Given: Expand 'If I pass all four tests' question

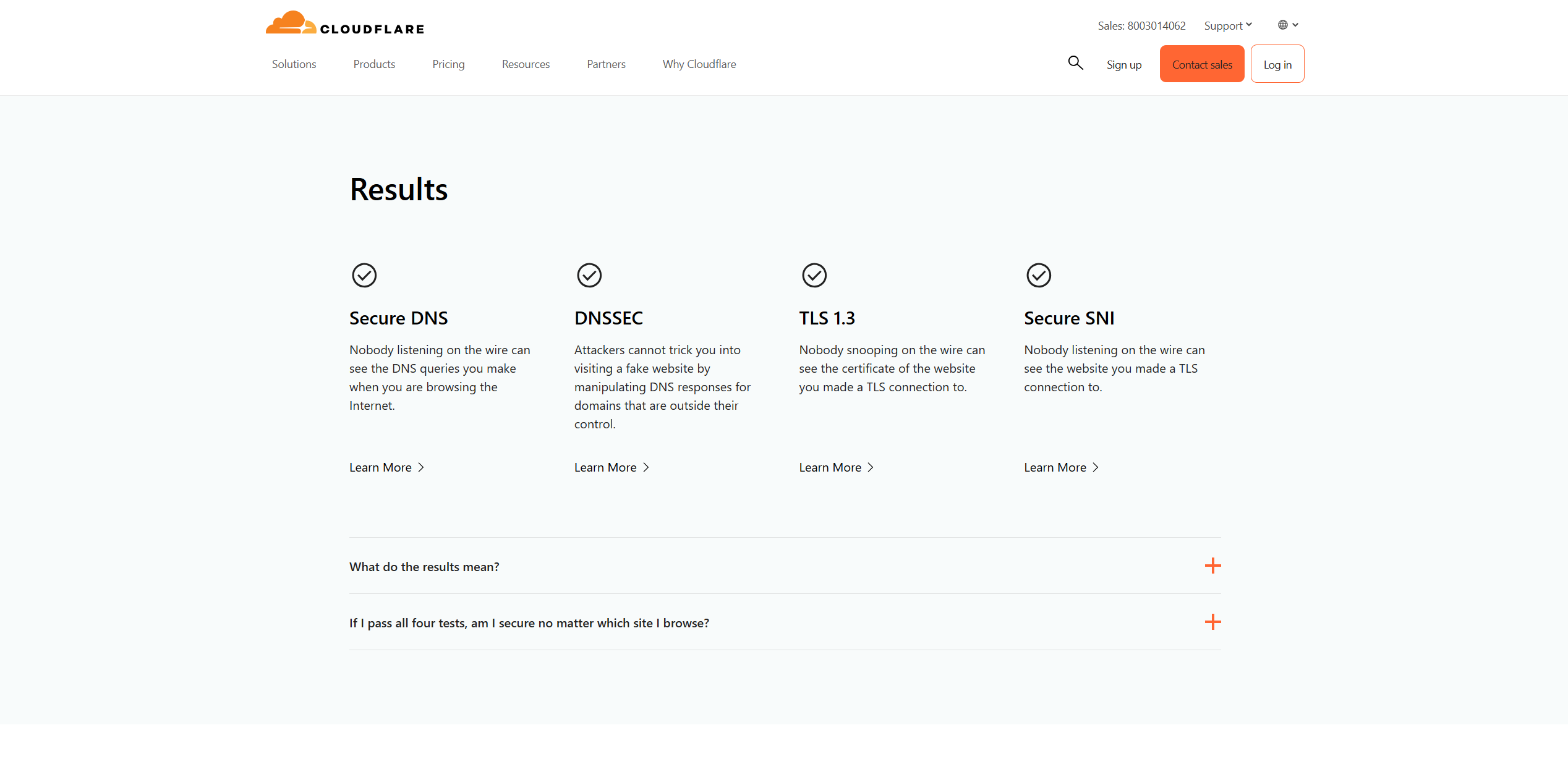Looking at the screenshot, I should pos(529,623).
